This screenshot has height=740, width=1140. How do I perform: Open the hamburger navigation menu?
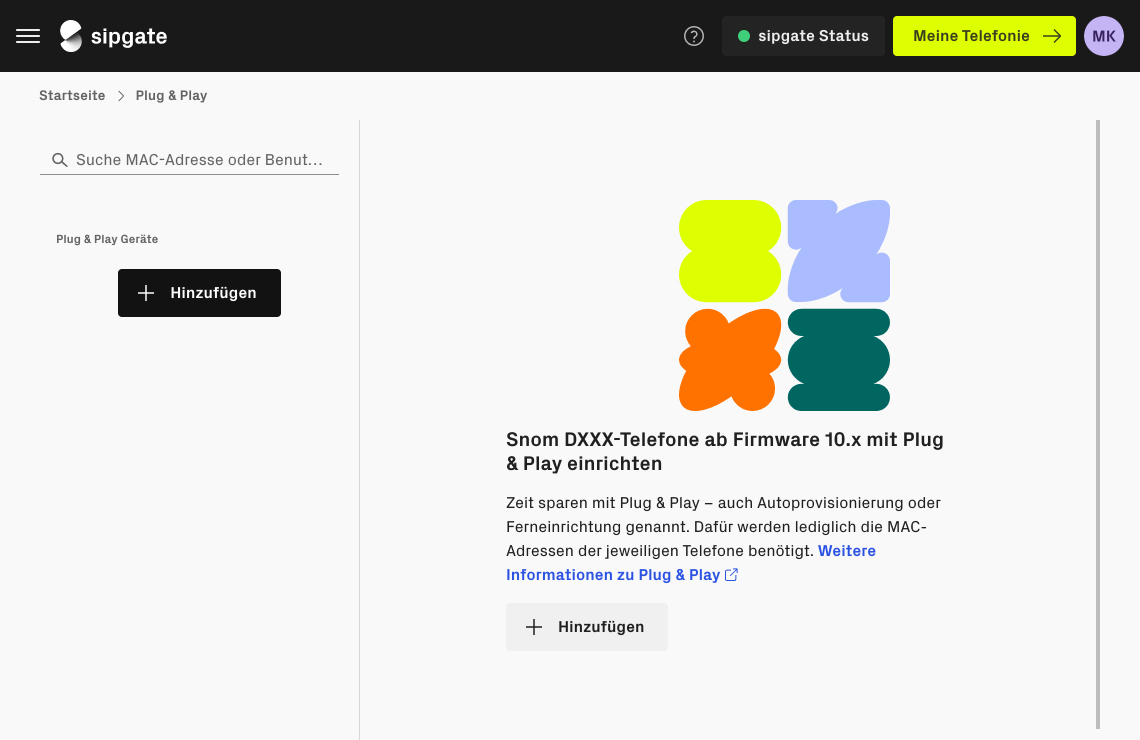pos(28,36)
